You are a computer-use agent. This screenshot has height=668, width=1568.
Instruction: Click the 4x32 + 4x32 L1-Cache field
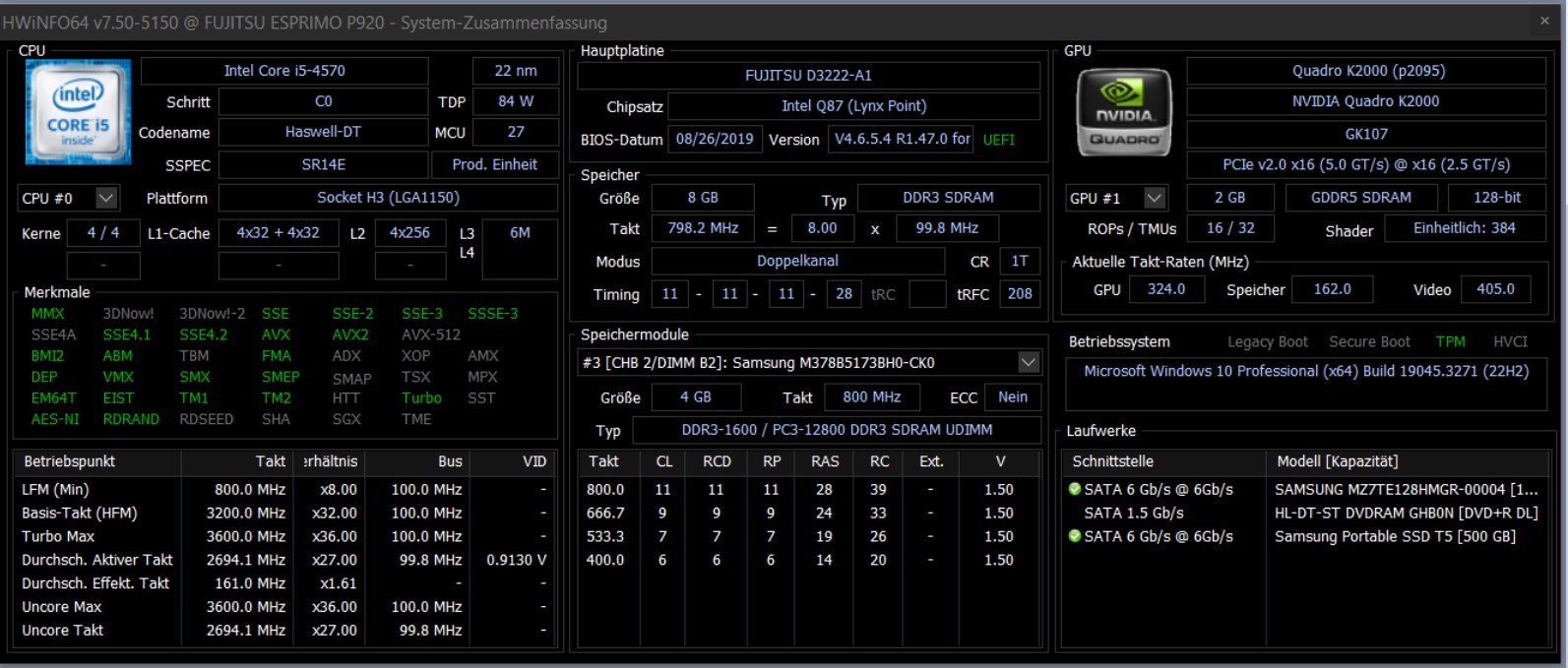(x=278, y=233)
